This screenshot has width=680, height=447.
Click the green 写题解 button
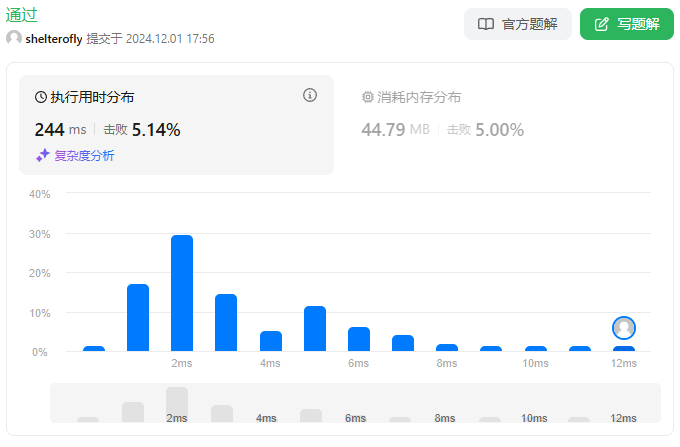tap(626, 24)
